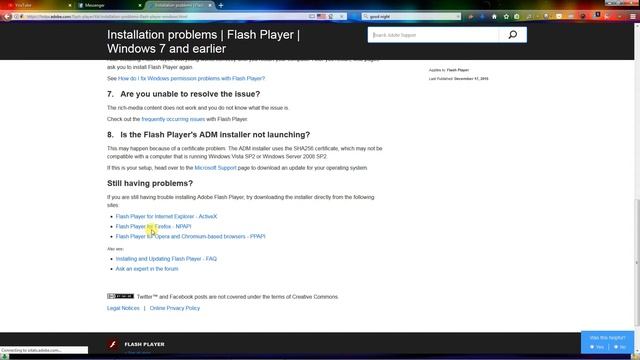Click Ask an expert in the forum
640x360 pixels.
click(147, 269)
